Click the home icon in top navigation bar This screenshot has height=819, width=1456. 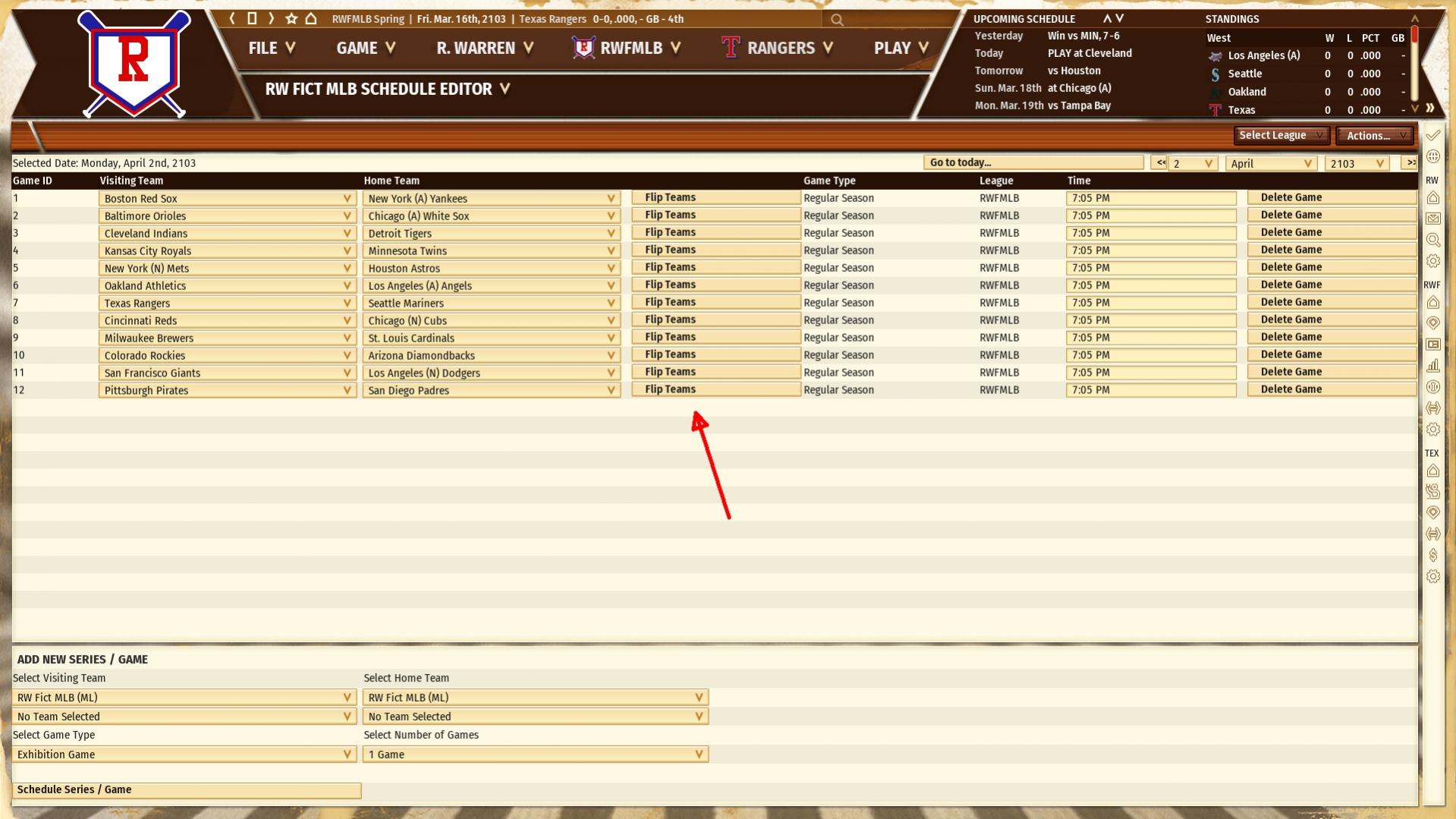pos(311,18)
